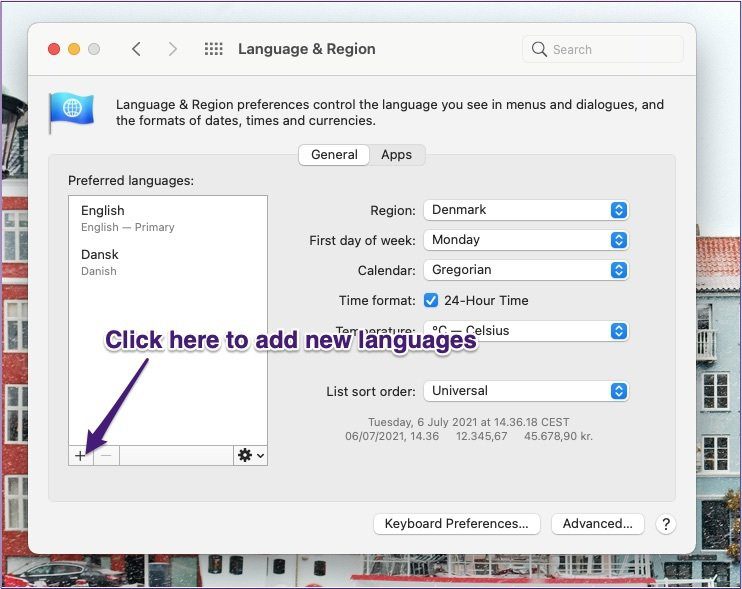This screenshot has height=589, width=742.
Task: Open the Region dropdown showing Denmark
Action: click(526, 210)
